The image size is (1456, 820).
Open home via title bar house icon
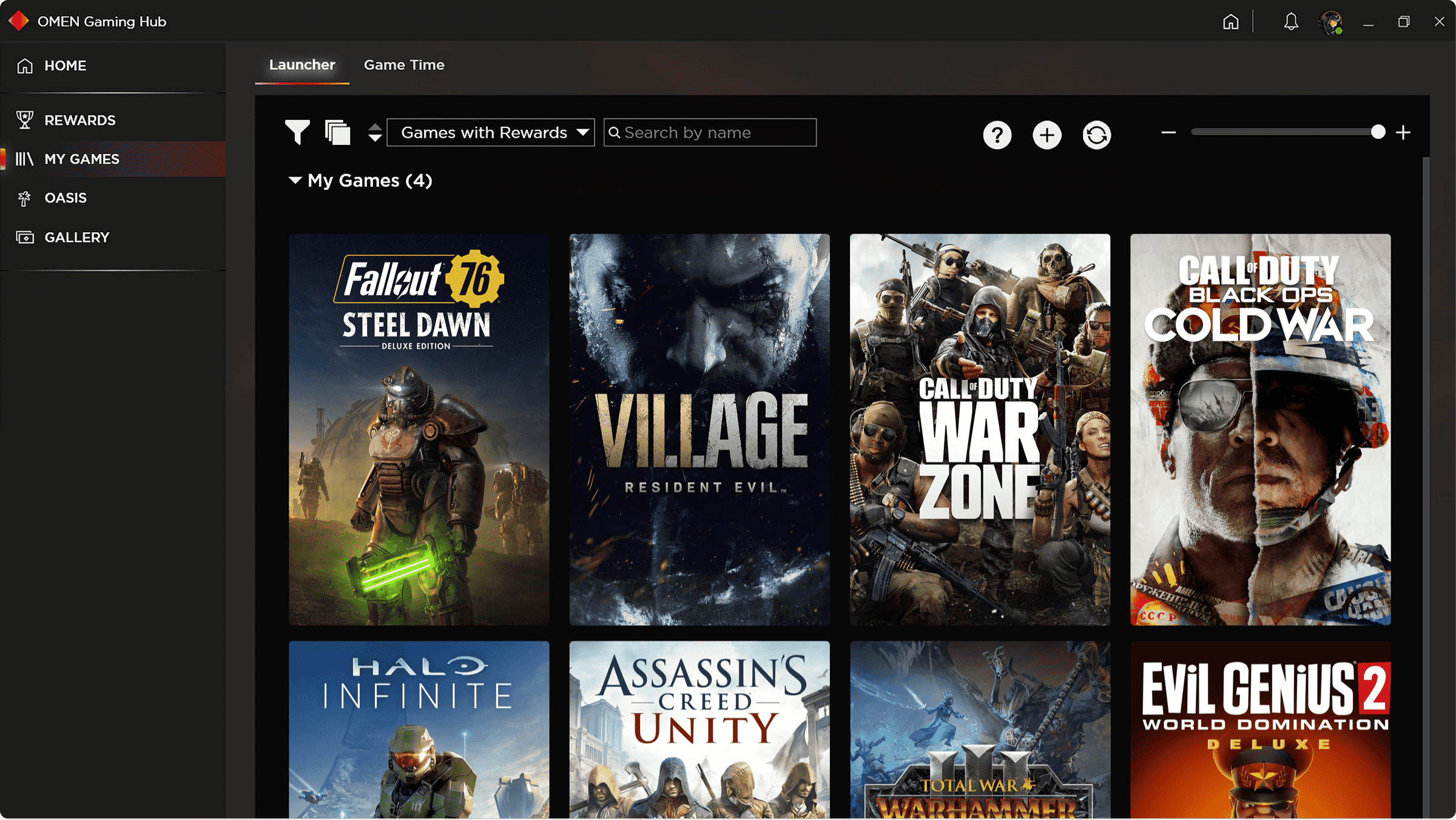1230,22
